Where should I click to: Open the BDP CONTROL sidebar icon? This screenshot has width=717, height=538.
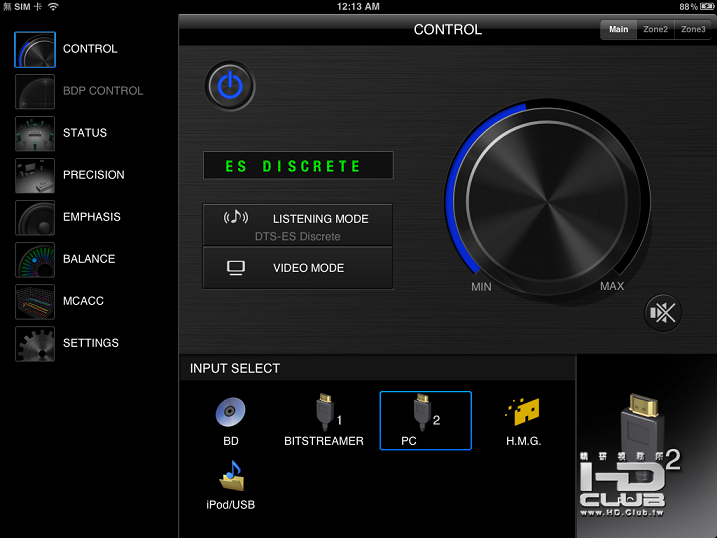(35, 91)
